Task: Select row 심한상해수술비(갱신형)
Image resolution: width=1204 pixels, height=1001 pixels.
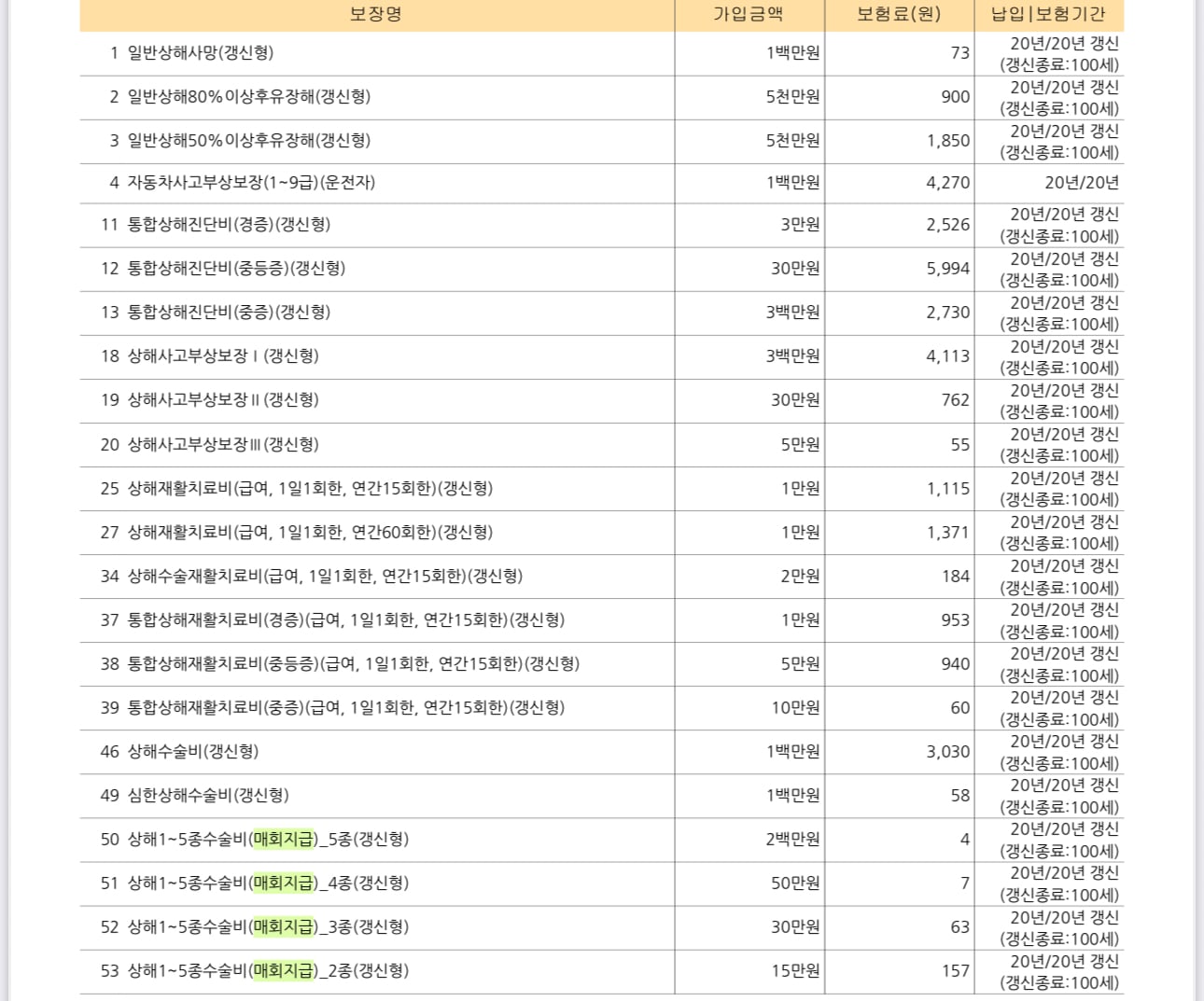Action: pyautogui.click(x=602, y=796)
